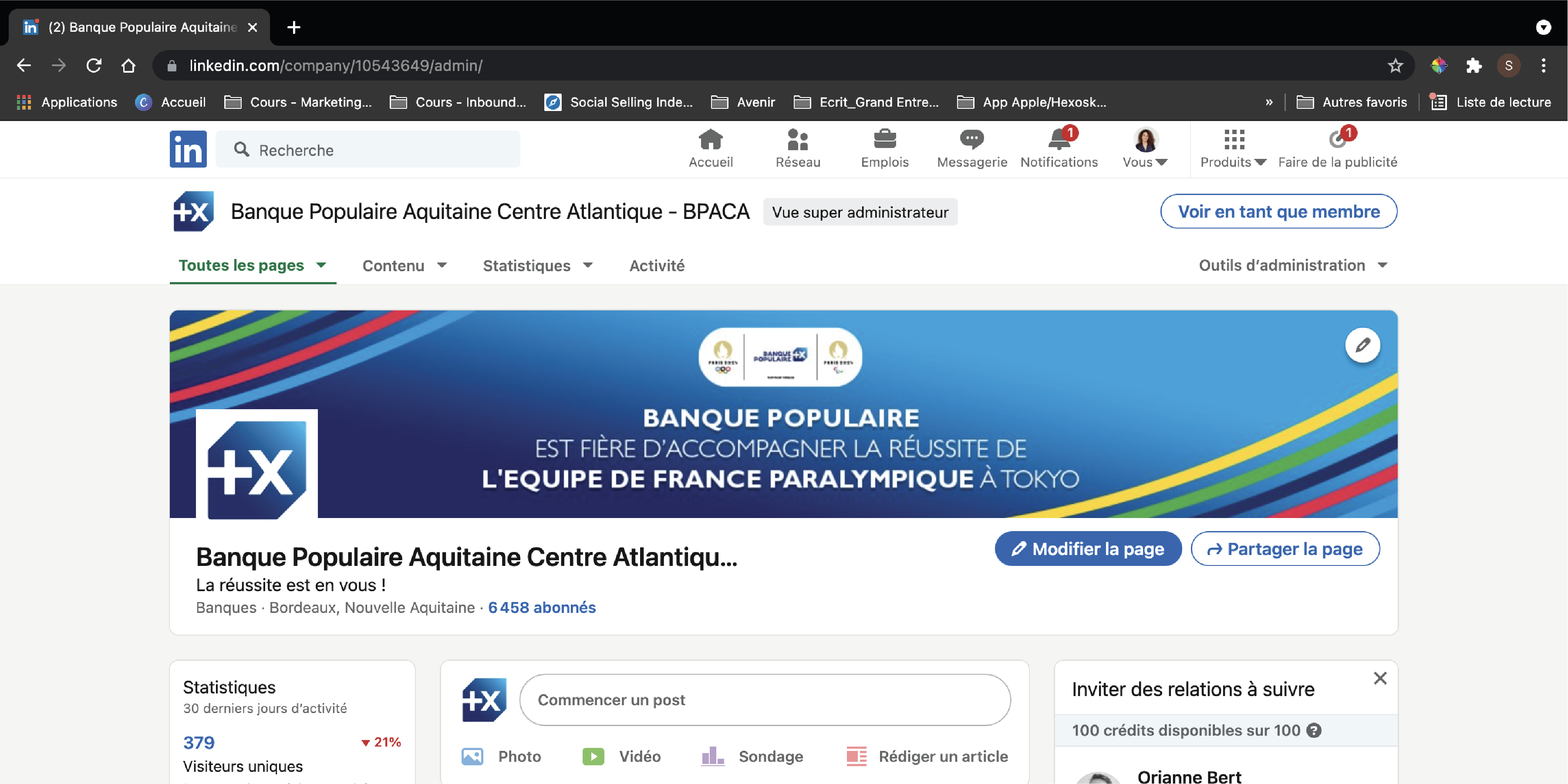Click Voir en tant que membre button

click(x=1278, y=211)
